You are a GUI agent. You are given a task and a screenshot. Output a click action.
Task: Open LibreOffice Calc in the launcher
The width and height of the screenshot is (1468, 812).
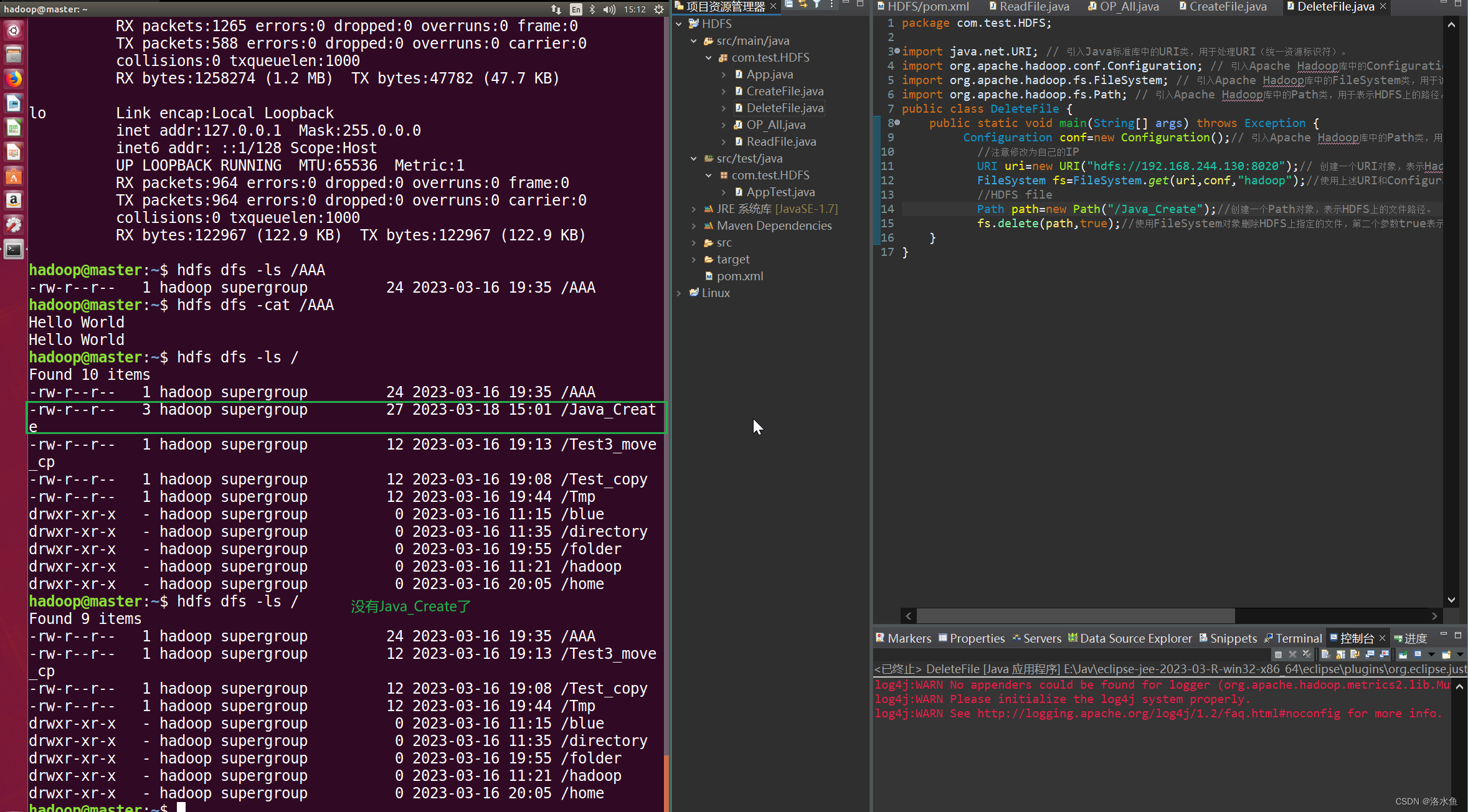click(x=14, y=128)
